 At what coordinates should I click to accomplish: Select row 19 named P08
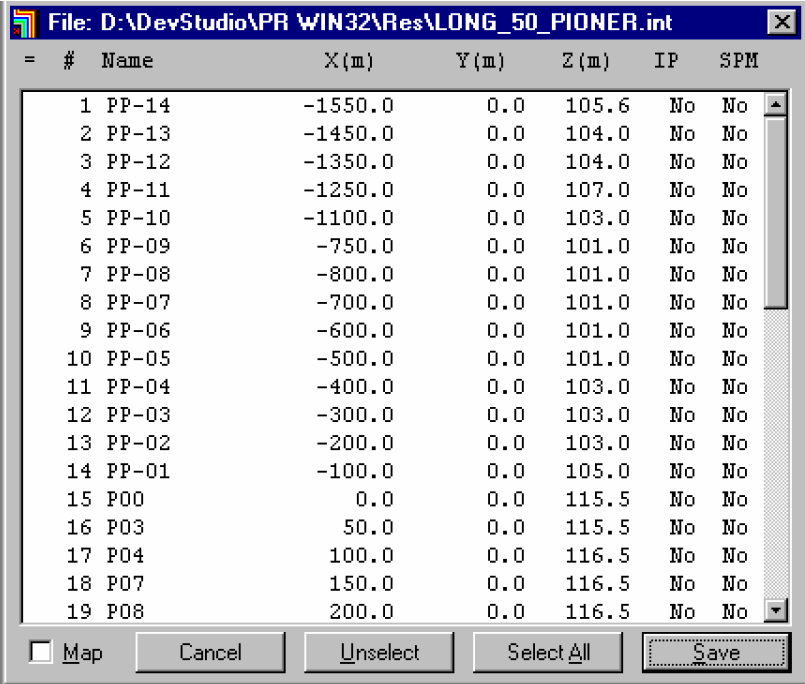coord(393,611)
